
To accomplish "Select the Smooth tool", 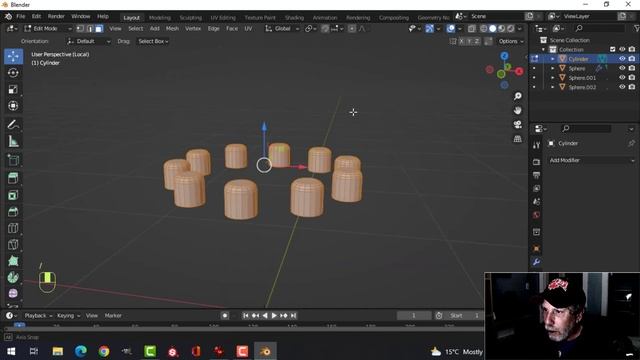I will pyautogui.click(x=13, y=293).
